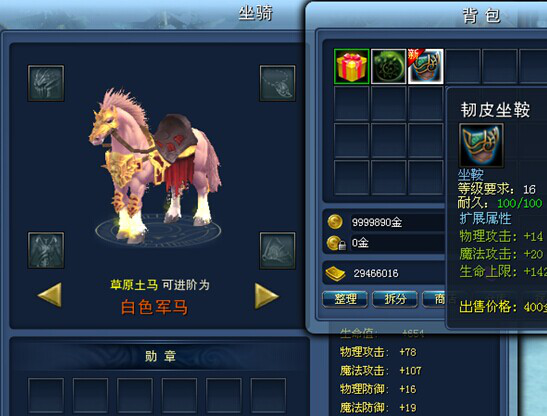Click the 拆分 split button
The width and height of the screenshot is (547, 416).
point(395,299)
